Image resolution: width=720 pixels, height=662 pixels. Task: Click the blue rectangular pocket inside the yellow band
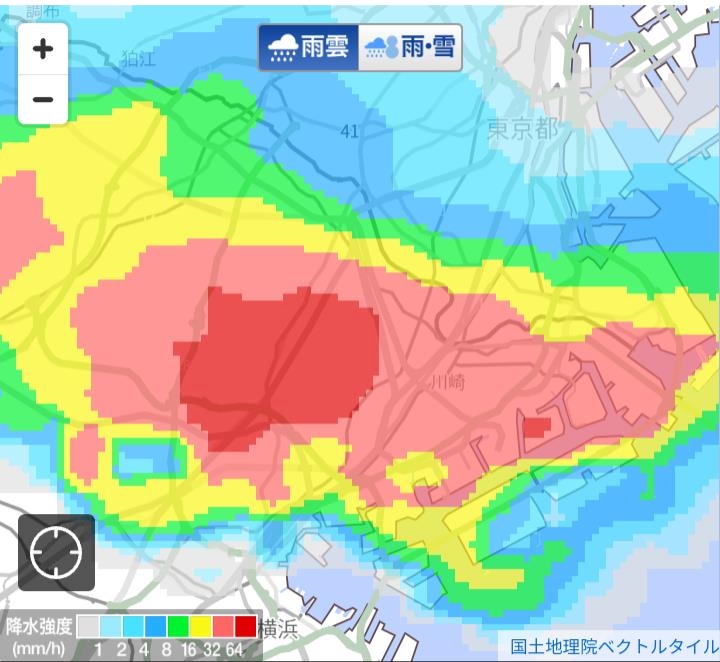(150, 459)
